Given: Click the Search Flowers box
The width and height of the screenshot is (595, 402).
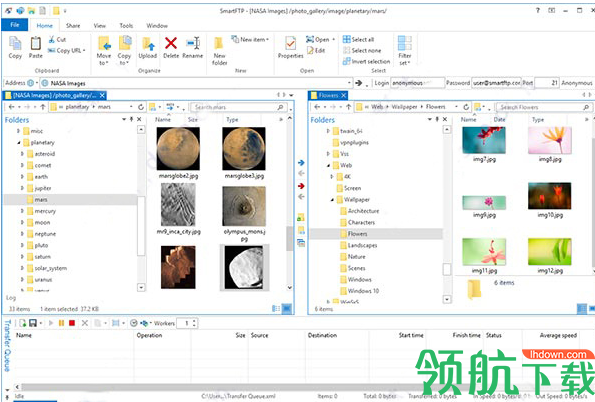Looking at the screenshot, I should 544,107.
